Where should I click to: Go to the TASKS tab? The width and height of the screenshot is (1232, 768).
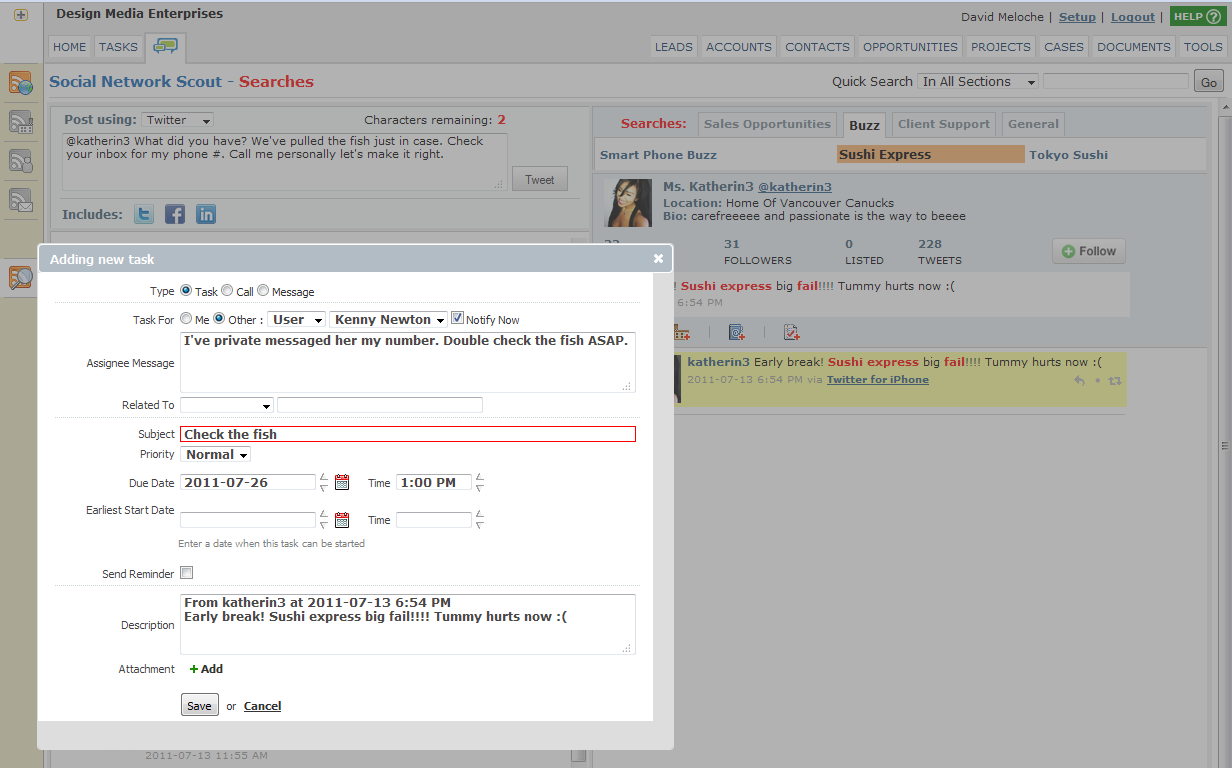(119, 47)
